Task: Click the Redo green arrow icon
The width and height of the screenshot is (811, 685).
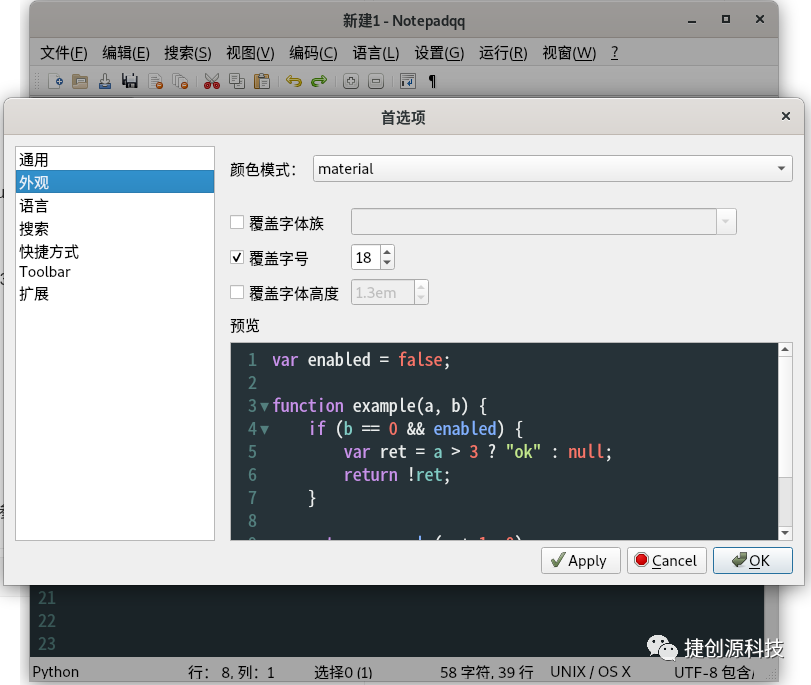Action: tap(319, 81)
